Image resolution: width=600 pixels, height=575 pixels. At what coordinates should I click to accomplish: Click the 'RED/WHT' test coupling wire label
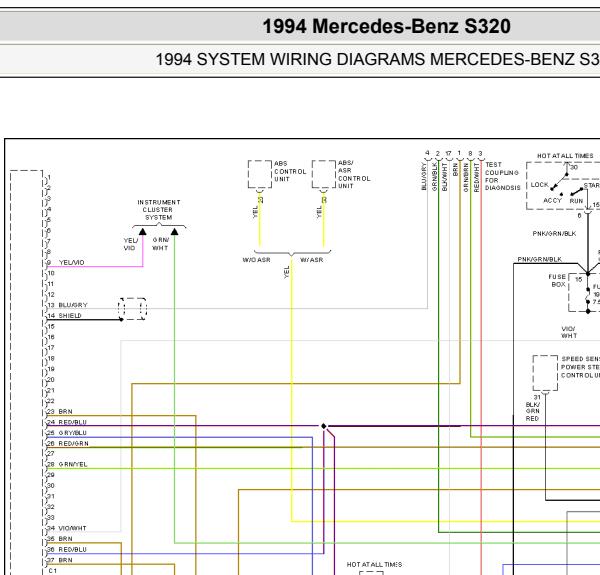tap(476, 177)
